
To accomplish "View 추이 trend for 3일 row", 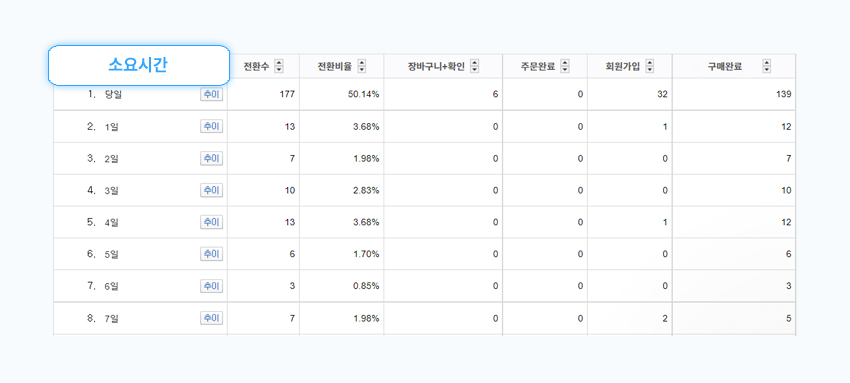I will [211, 190].
